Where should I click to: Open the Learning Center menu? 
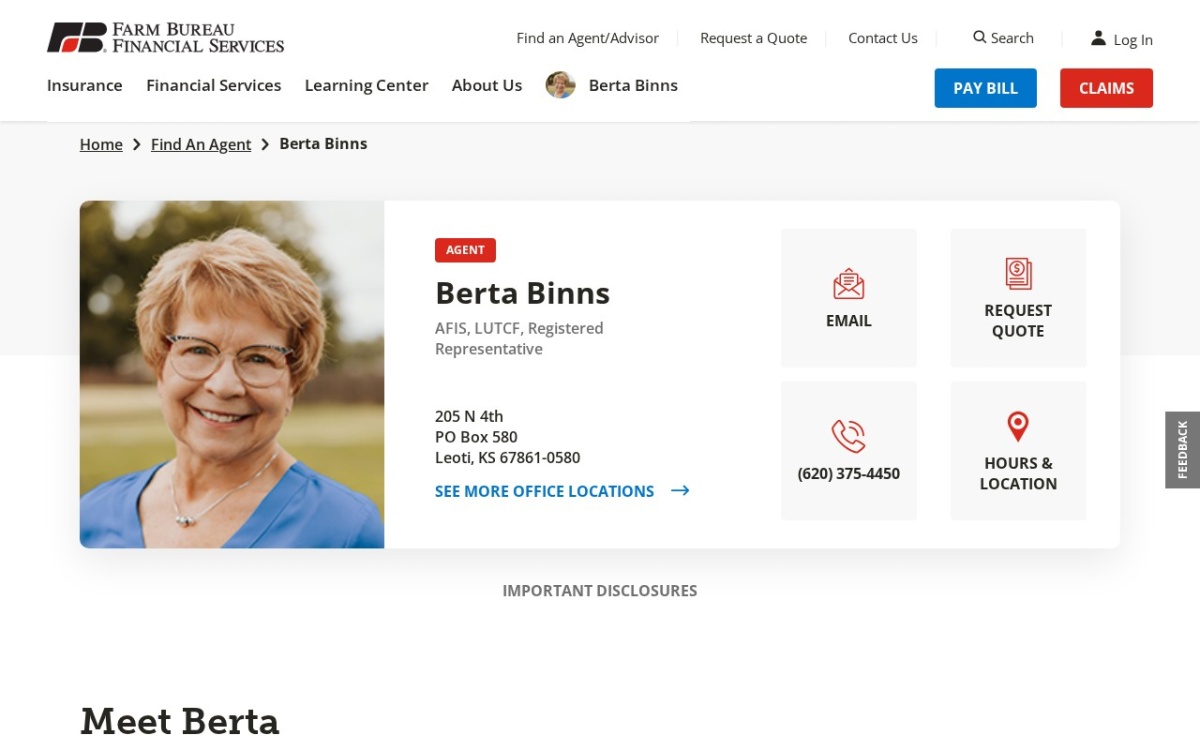[x=367, y=85]
